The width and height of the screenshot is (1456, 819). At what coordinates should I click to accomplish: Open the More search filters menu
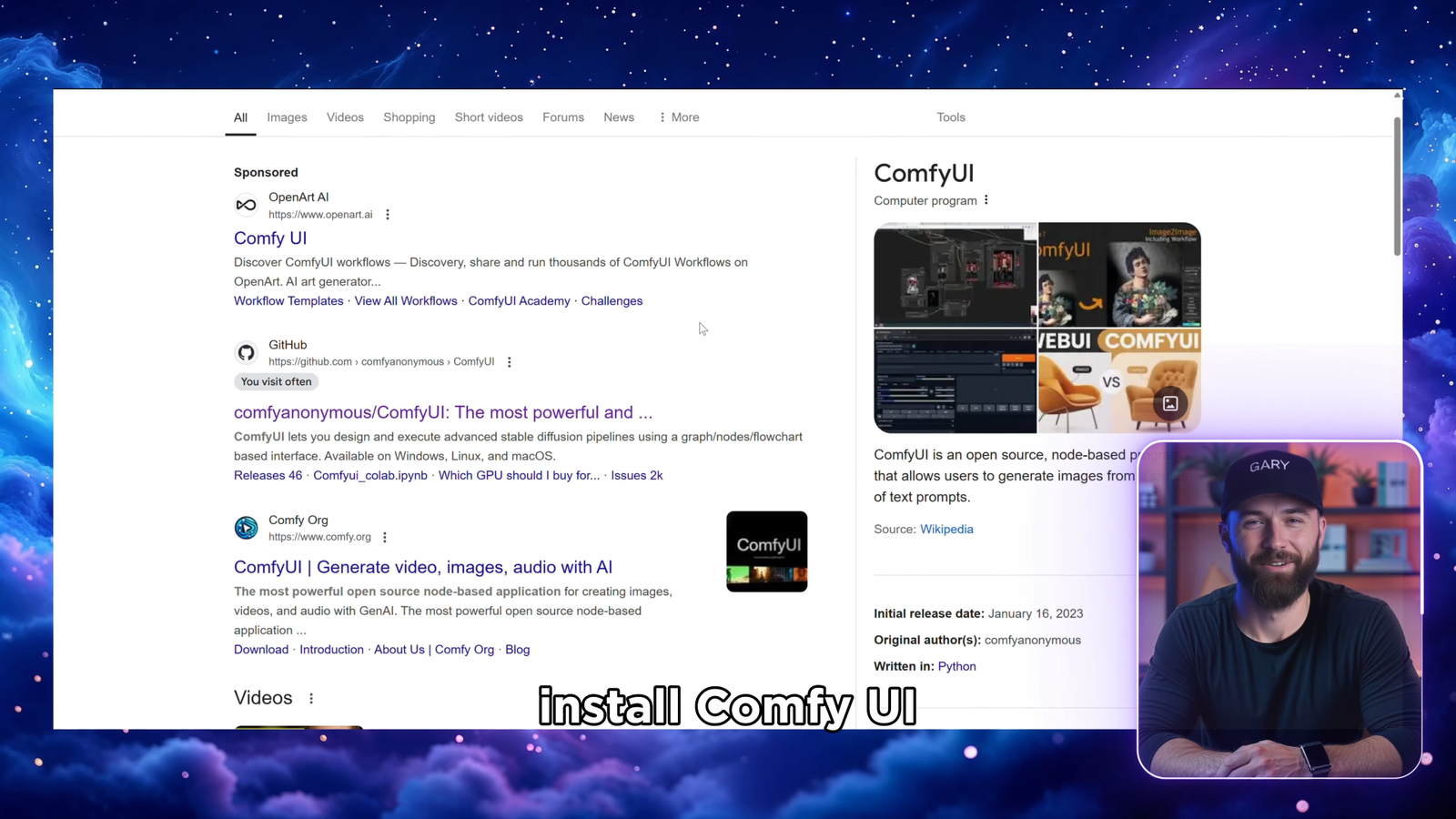679,117
